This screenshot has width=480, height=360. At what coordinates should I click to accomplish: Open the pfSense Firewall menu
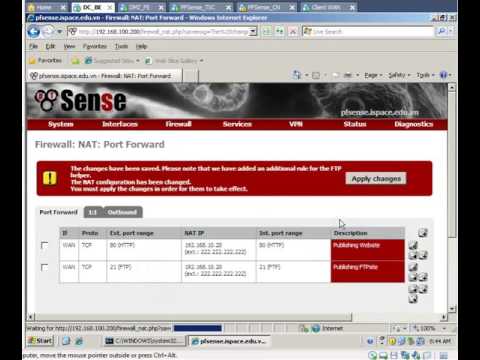tap(179, 124)
